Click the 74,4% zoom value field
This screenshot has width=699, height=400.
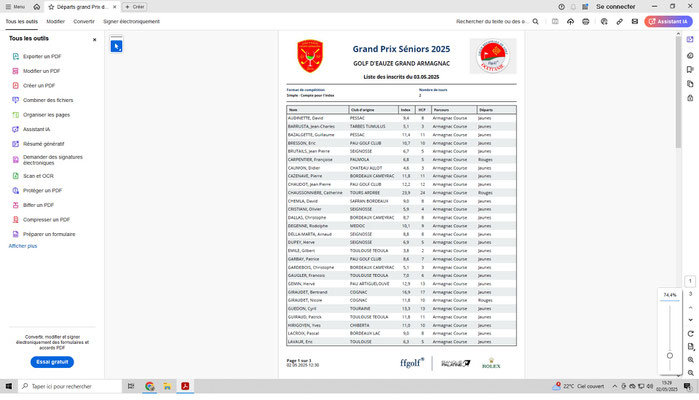(670, 295)
